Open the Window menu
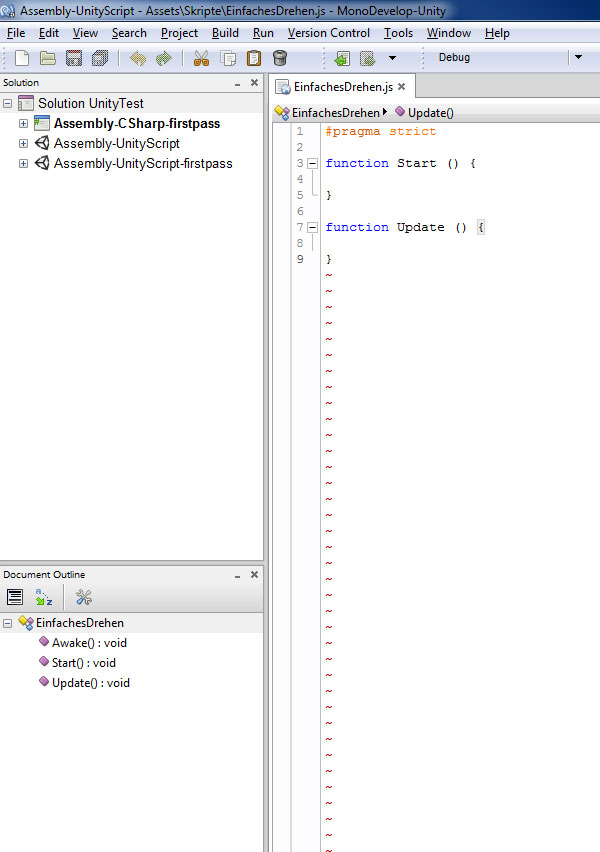600x852 pixels. [x=449, y=33]
